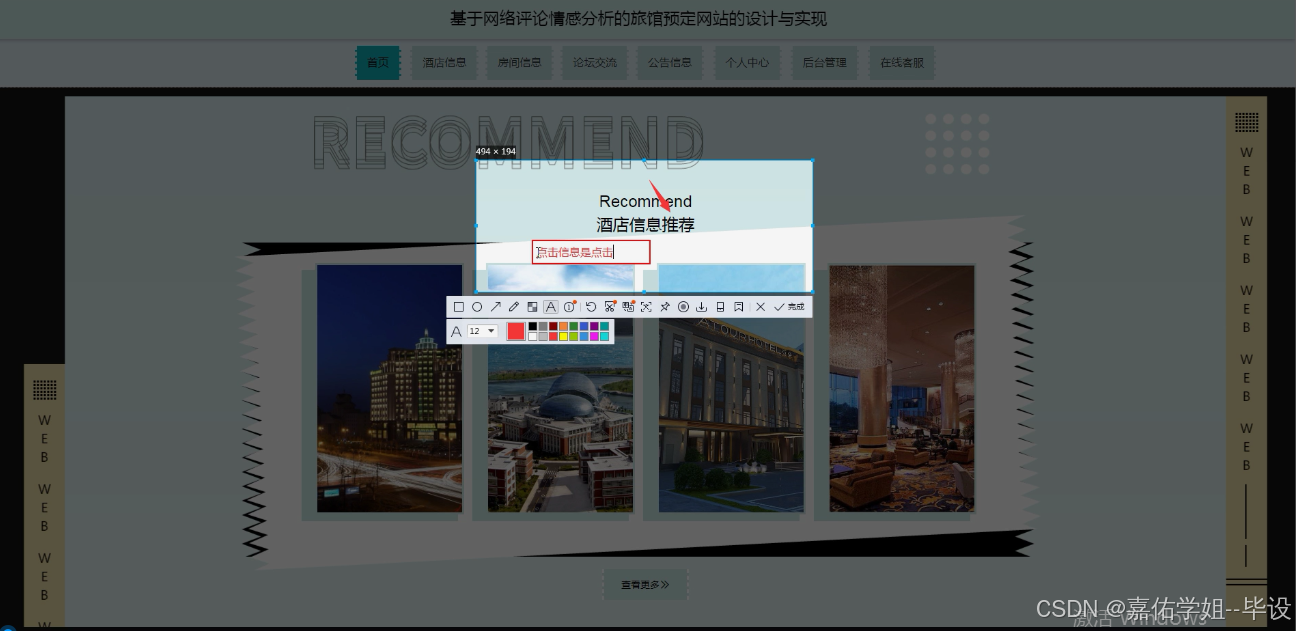
Task: Pick the yellow color swatch
Action: pos(563,337)
